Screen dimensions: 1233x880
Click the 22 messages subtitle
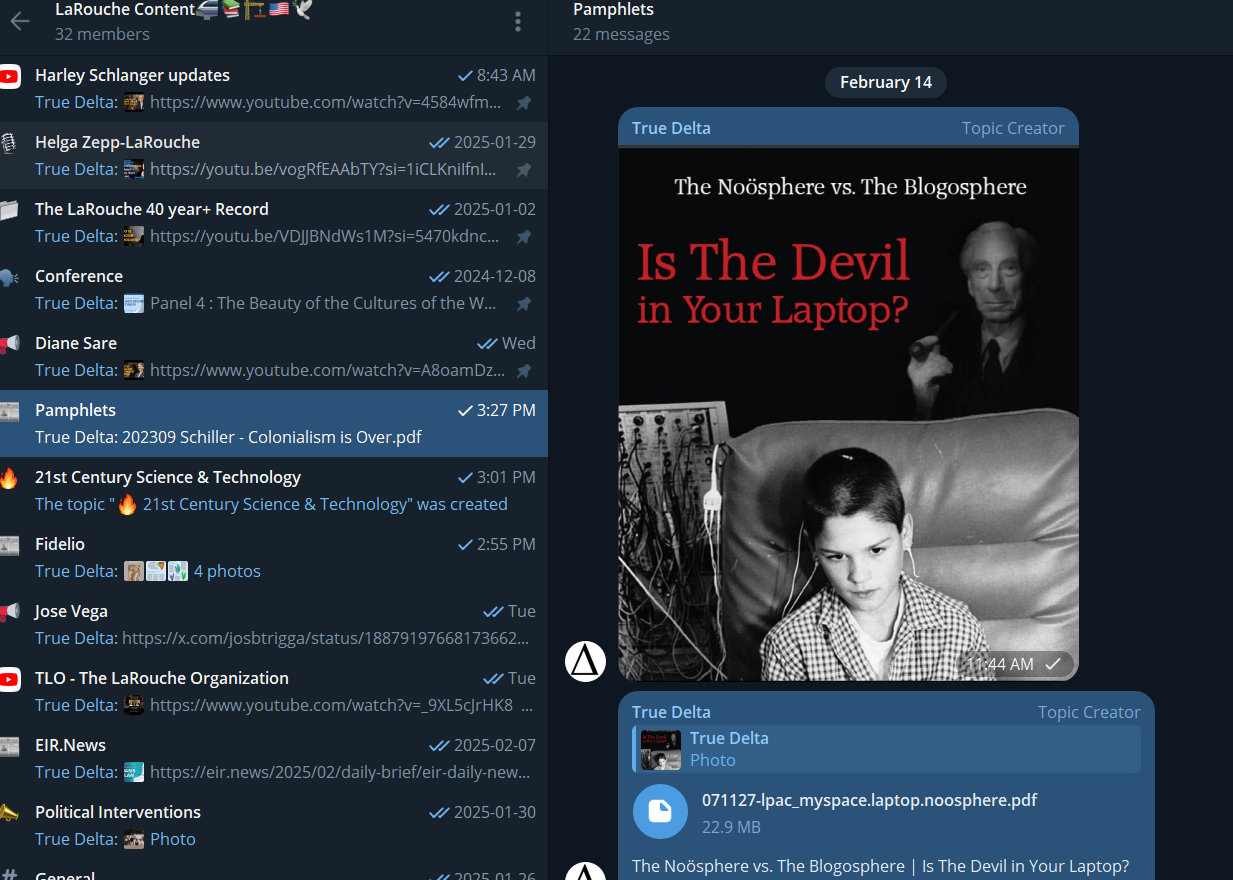(621, 34)
